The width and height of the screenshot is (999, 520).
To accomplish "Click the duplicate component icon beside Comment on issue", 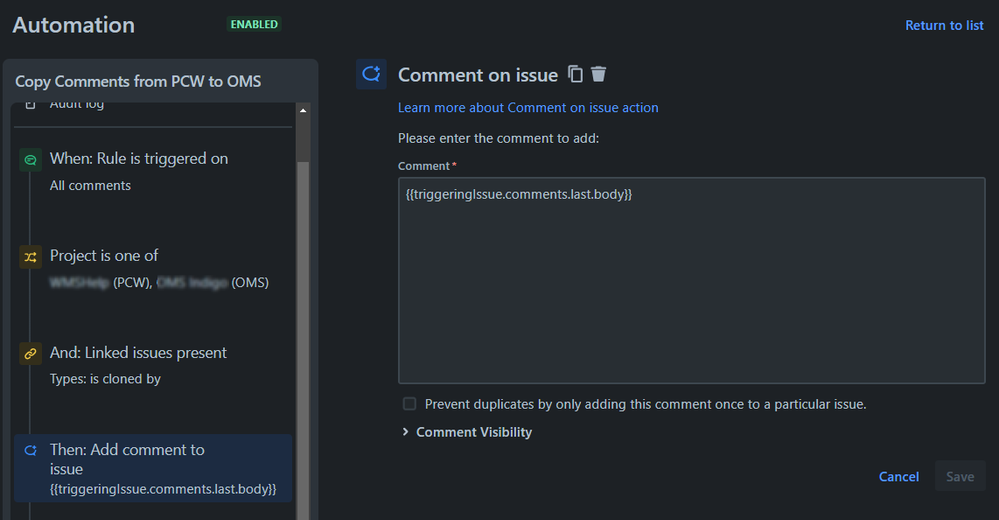I will click(575, 75).
